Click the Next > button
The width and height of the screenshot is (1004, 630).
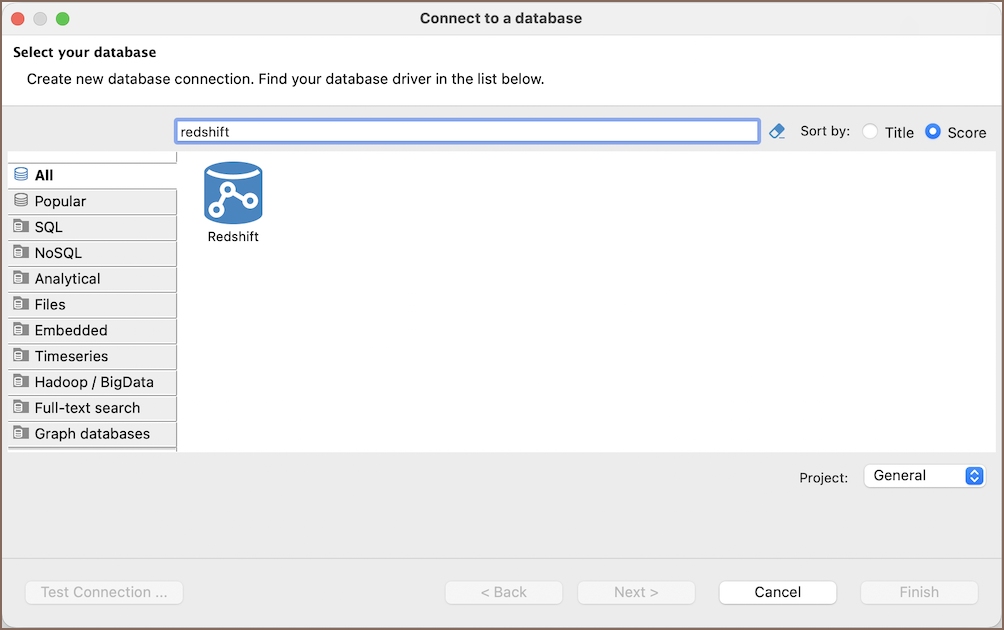pos(636,592)
